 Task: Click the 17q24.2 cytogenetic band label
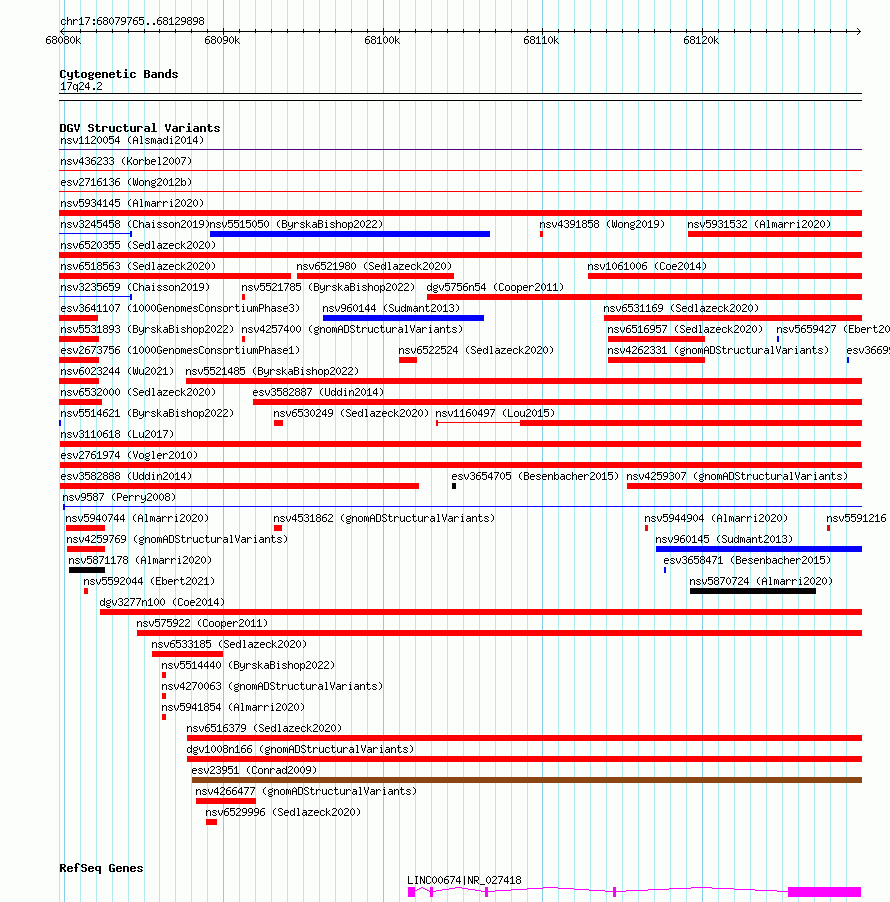pos(81,87)
